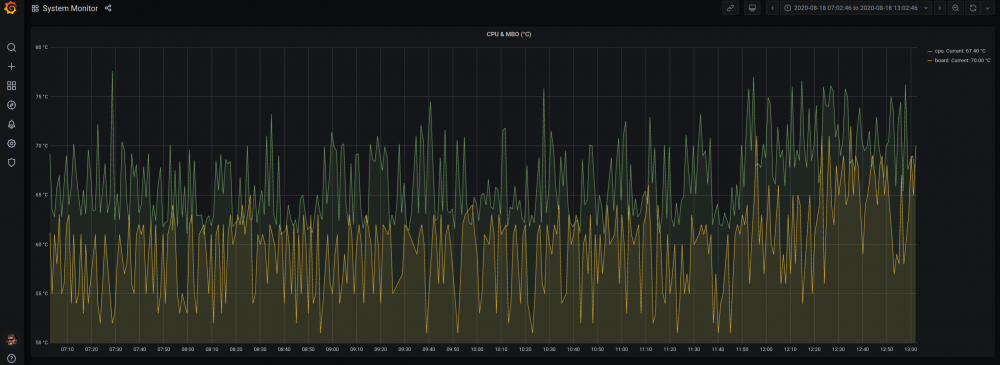The height and width of the screenshot is (365, 1000).
Task: Click the 07:30 x-axis time label
Action: coord(115,349)
